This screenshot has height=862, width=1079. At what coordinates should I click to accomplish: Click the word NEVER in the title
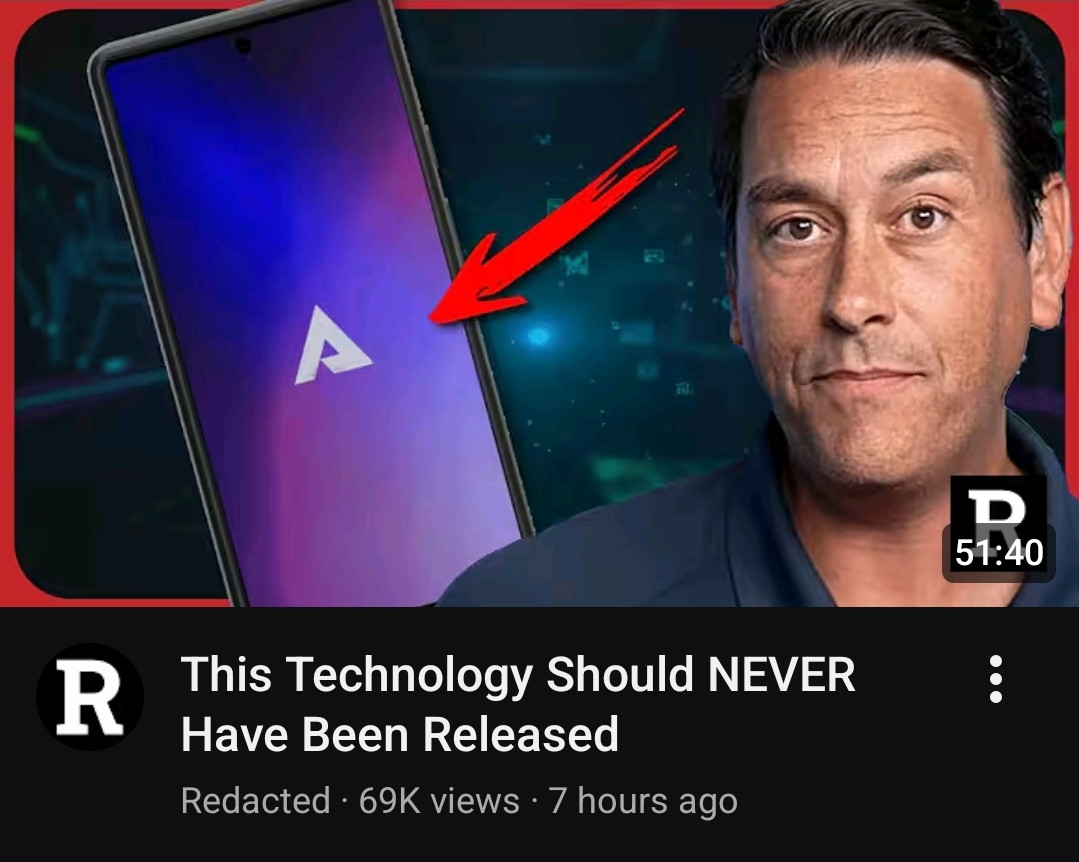[782, 674]
